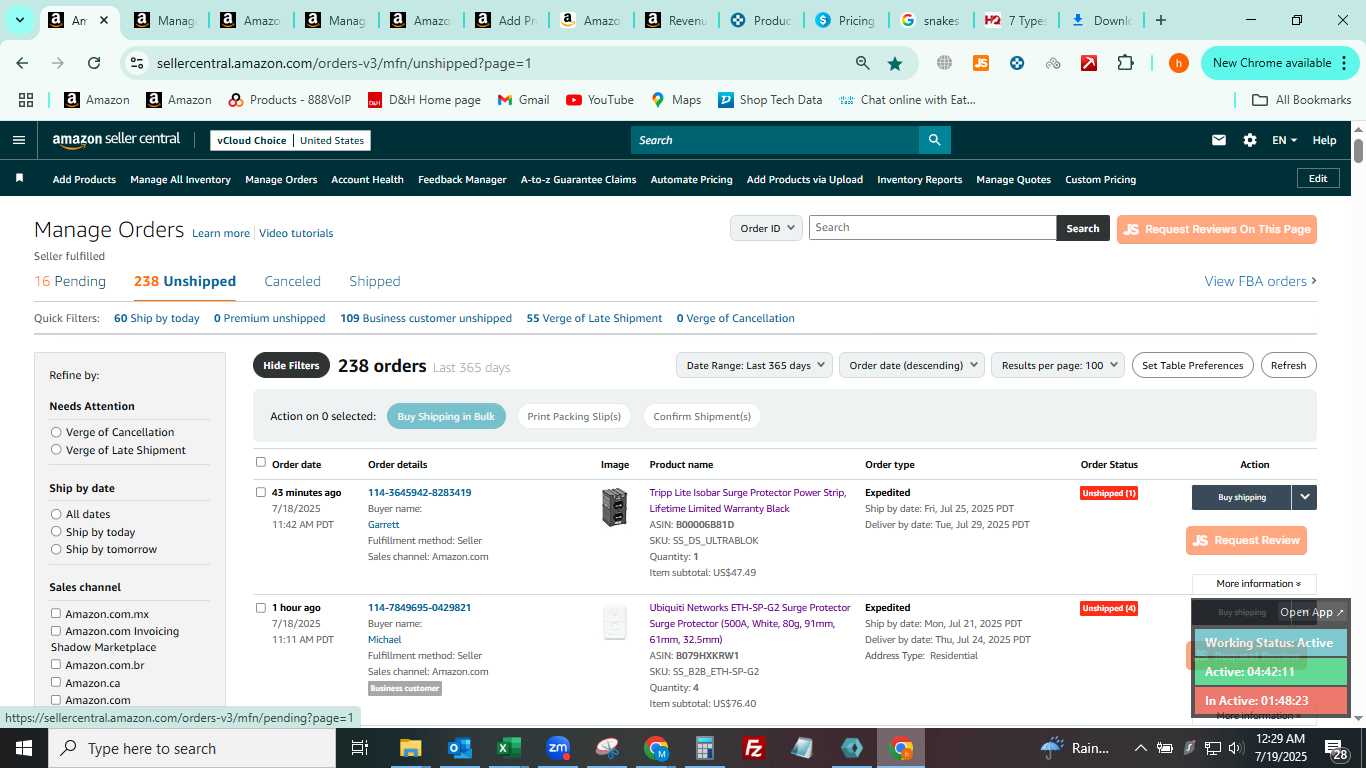Open Calculator from the taskbar
Image resolution: width=1366 pixels, height=768 pixels.
(x=705, y=748)
